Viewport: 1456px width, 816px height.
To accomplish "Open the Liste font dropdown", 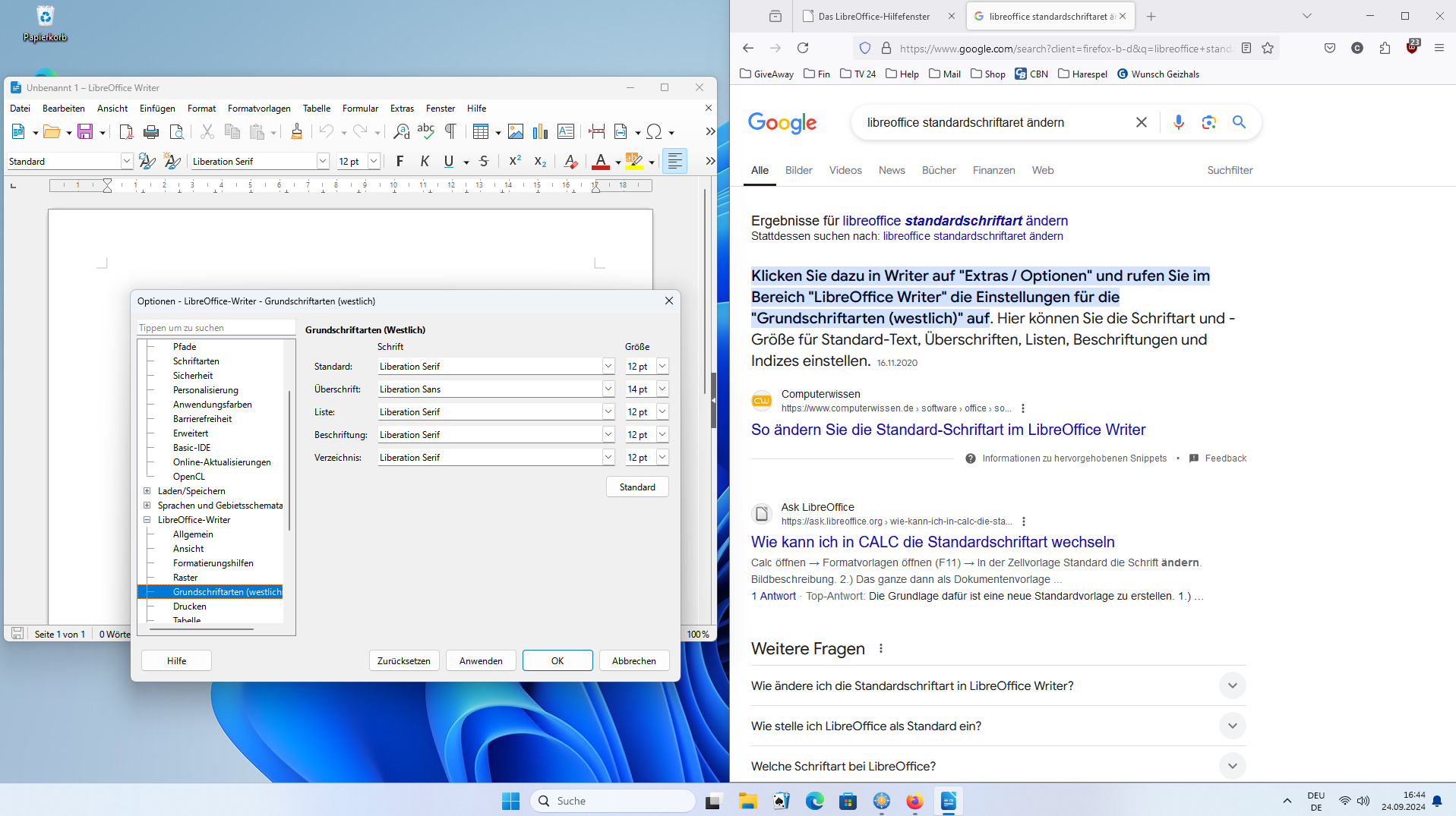I will click(608, 412).
